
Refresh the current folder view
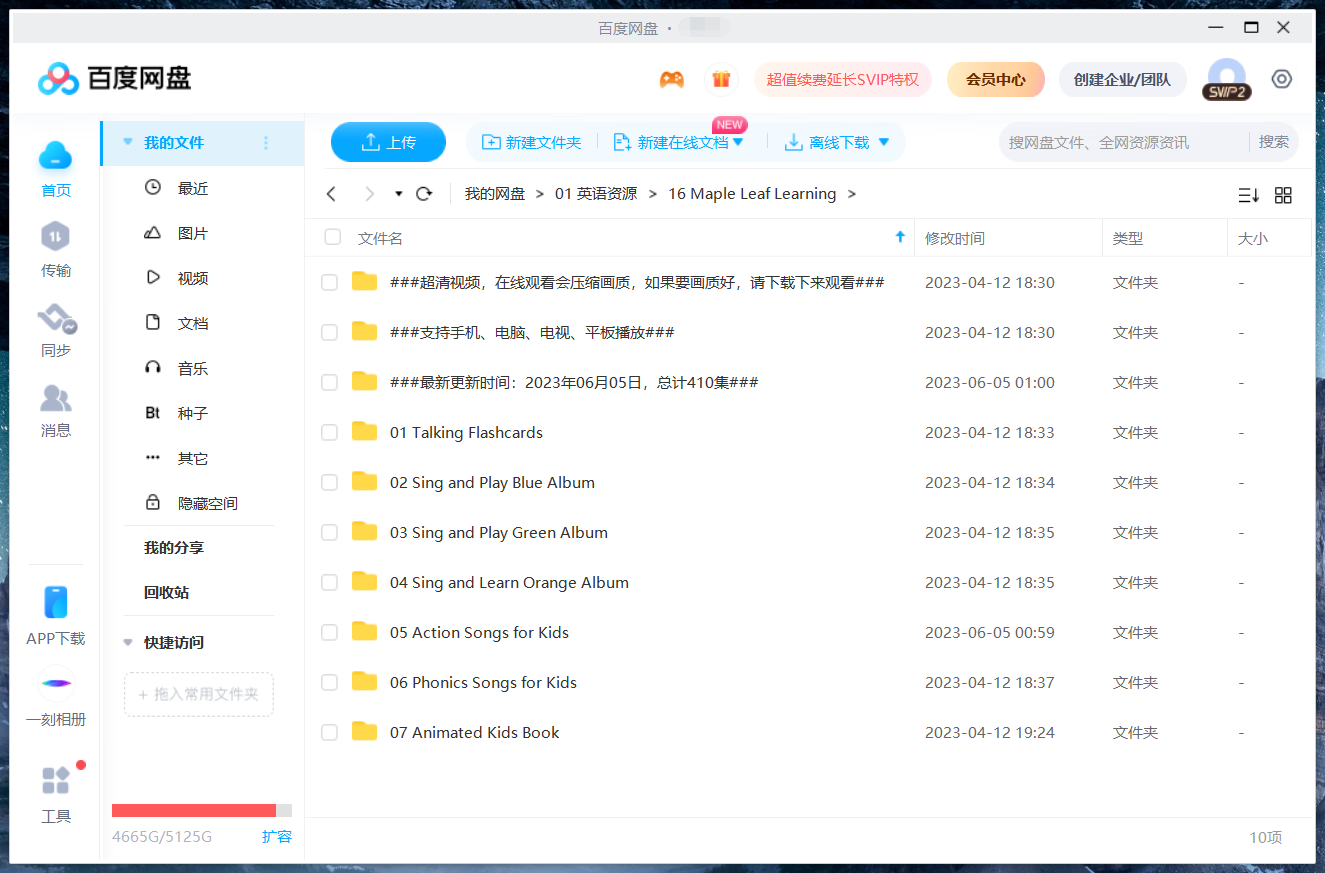(423, 193)
